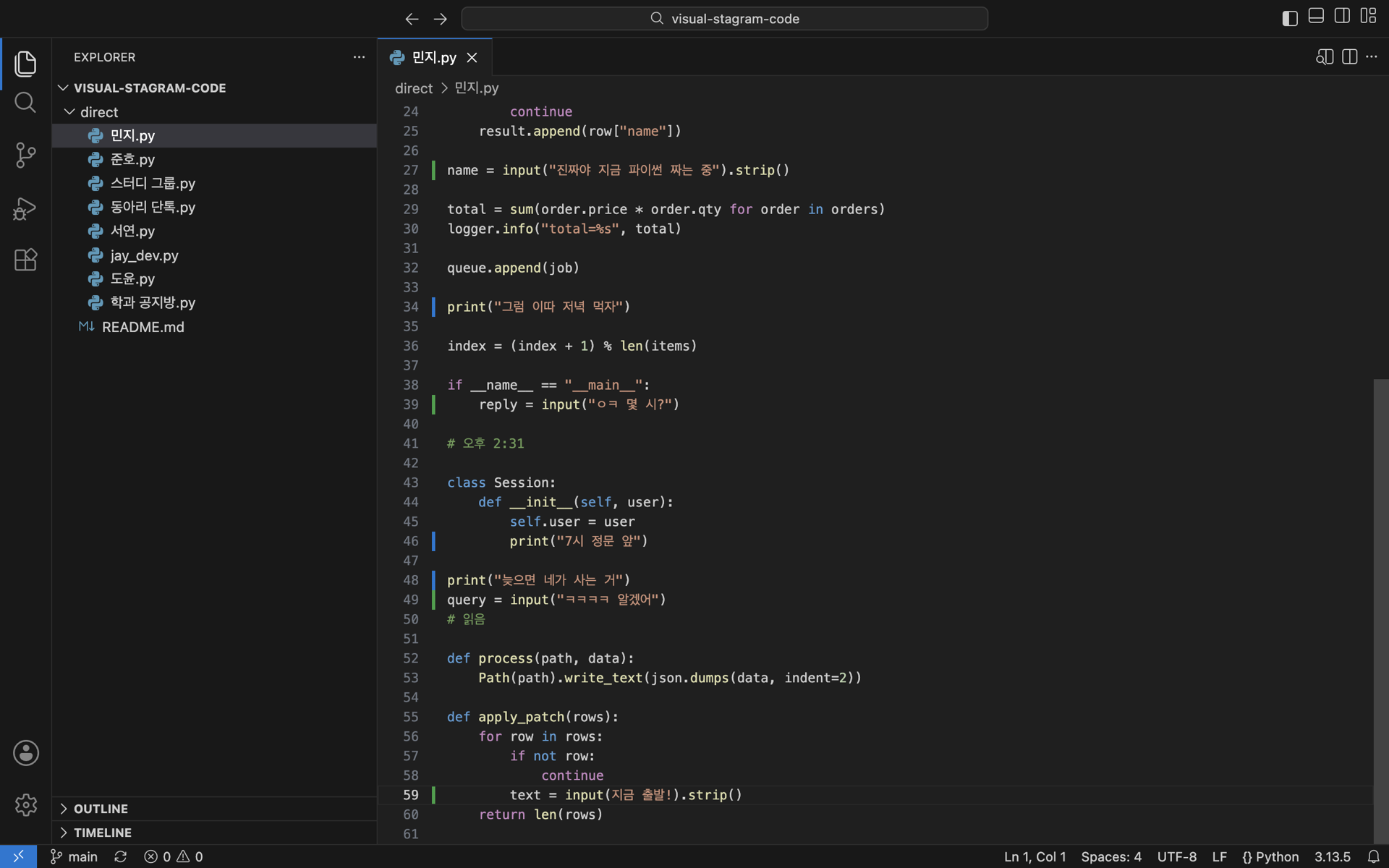Click the editor vertical scrollbar
Image resolution: width=1389 pixels, height=868 pixels.
[1380, 611]
